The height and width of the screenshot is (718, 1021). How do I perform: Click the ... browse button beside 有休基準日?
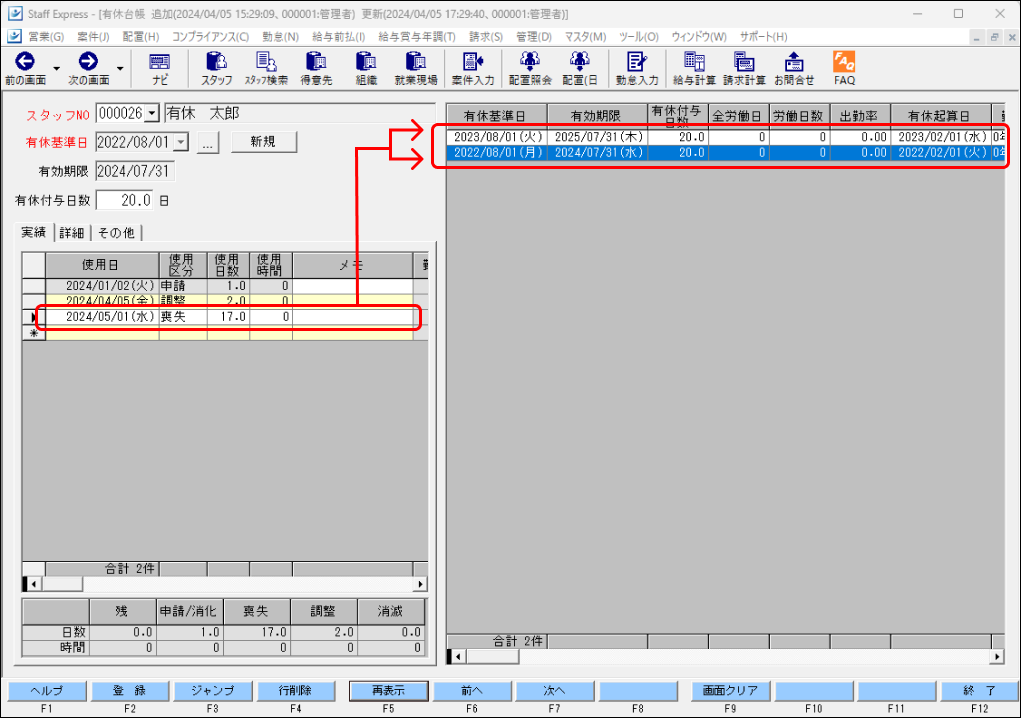point(207,142)
